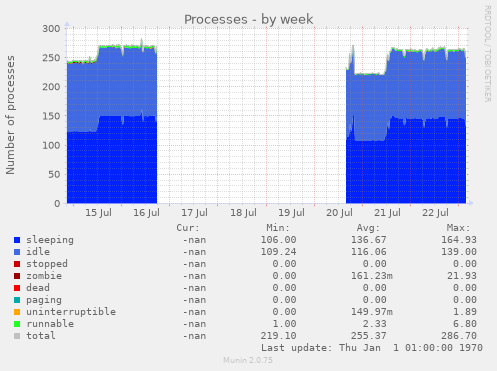Viewport: 497px width, 371px height.
Task: Click zombie average value 161.23m
Action: 372,276
